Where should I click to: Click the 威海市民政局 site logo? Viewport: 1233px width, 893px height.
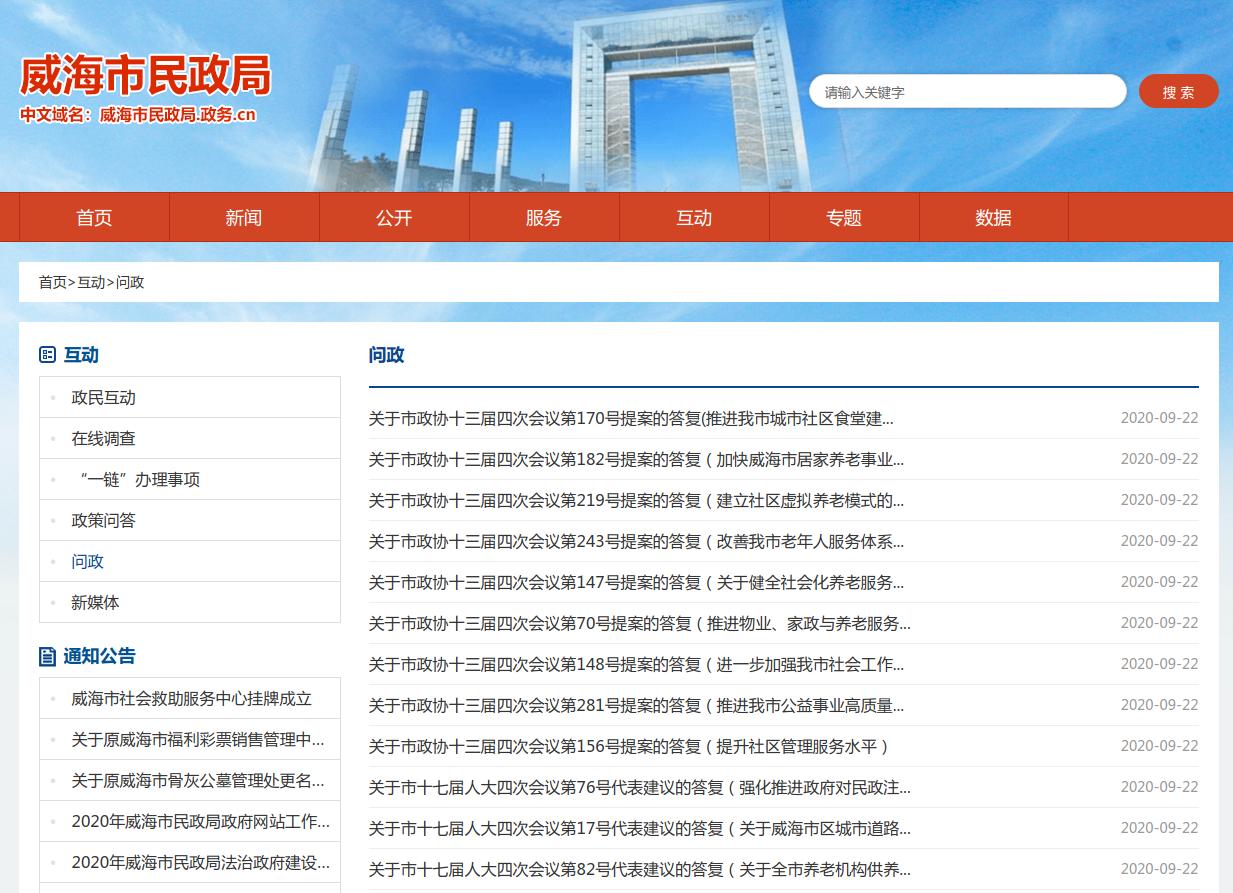(x=145, y=76)
